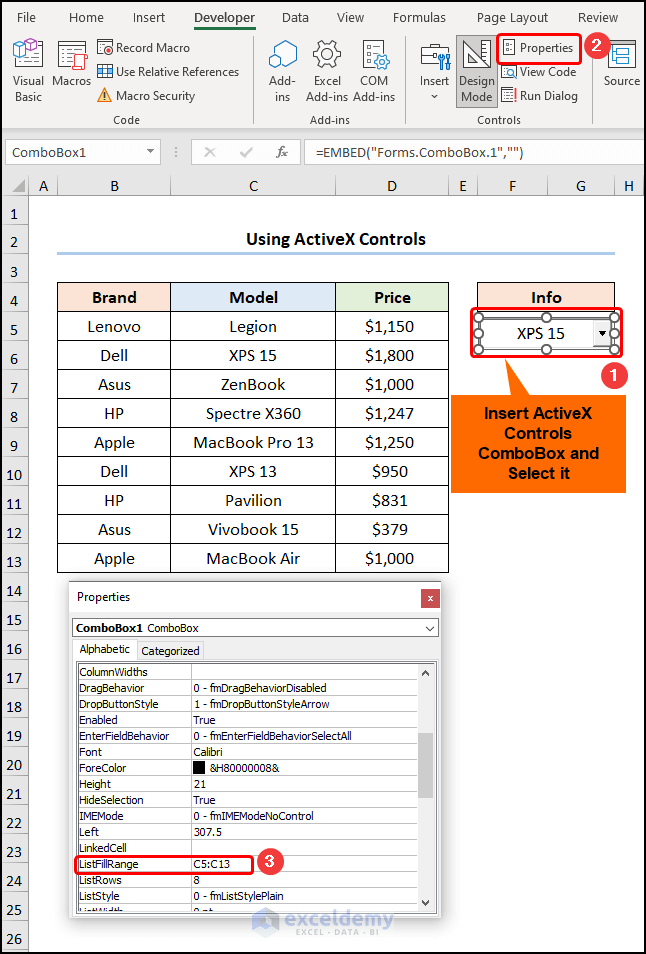This screenshot has height=954, width=646.
Task: Edit the C5:C13 ListFillRange value
Action: pyautogui.click(x=212, y=864)
